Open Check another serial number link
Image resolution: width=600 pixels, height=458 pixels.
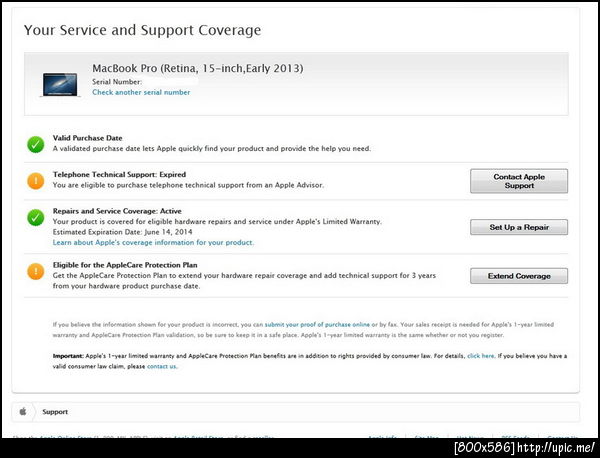141,92
